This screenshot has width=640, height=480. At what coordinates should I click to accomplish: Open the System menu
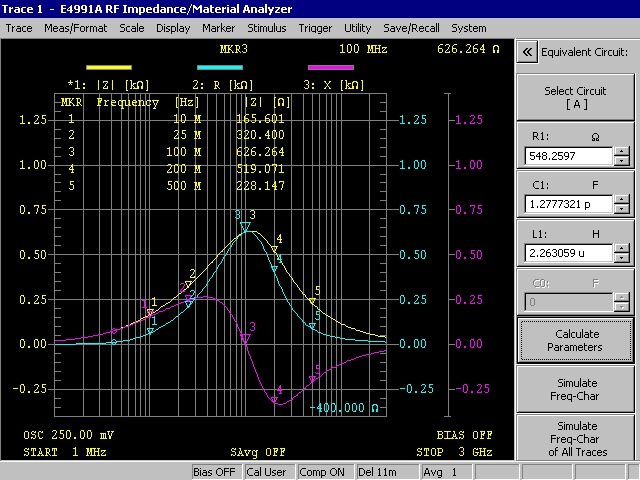point(469,28)
